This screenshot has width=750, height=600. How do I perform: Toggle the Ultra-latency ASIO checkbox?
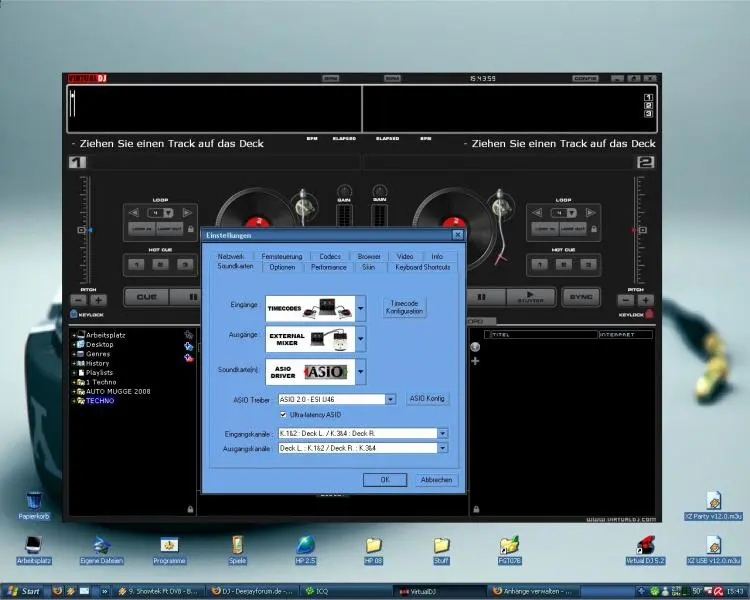[x=284, y=414]
